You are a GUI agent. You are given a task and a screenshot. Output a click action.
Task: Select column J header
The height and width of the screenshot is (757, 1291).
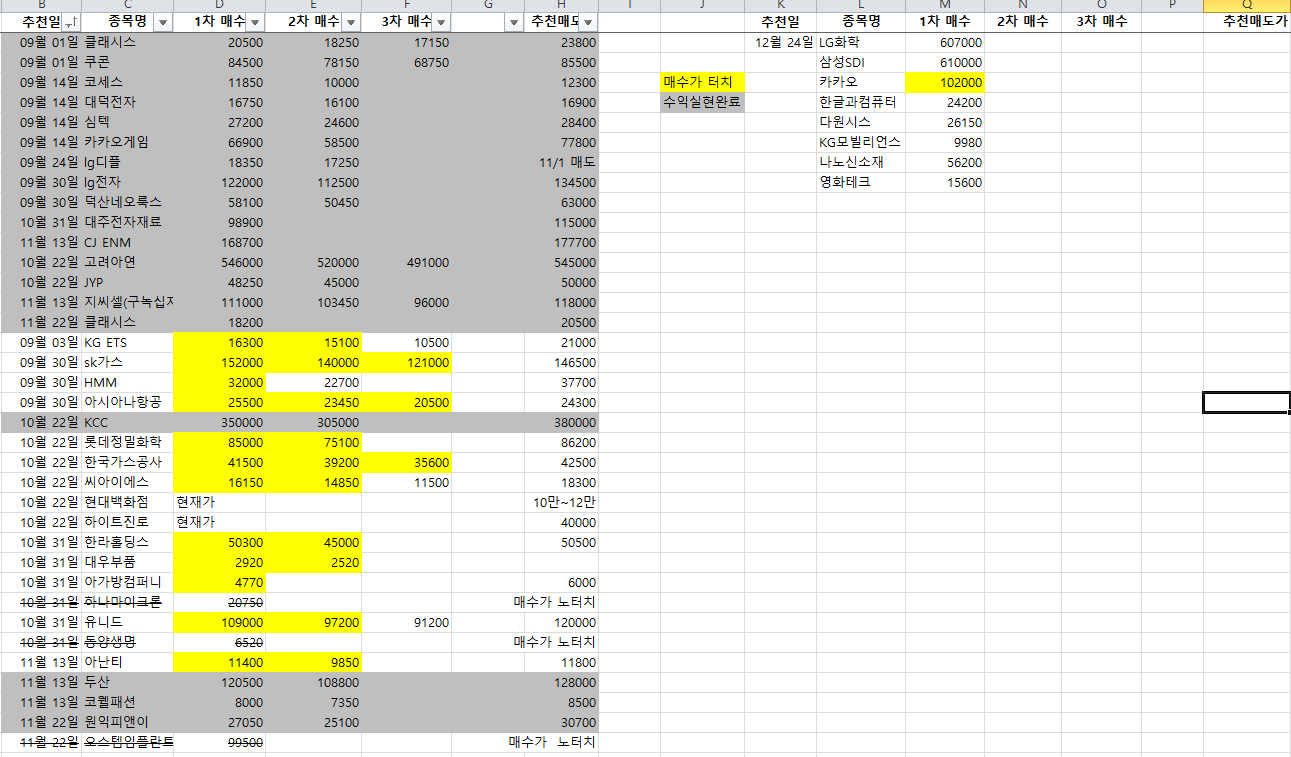coord(702,5)
